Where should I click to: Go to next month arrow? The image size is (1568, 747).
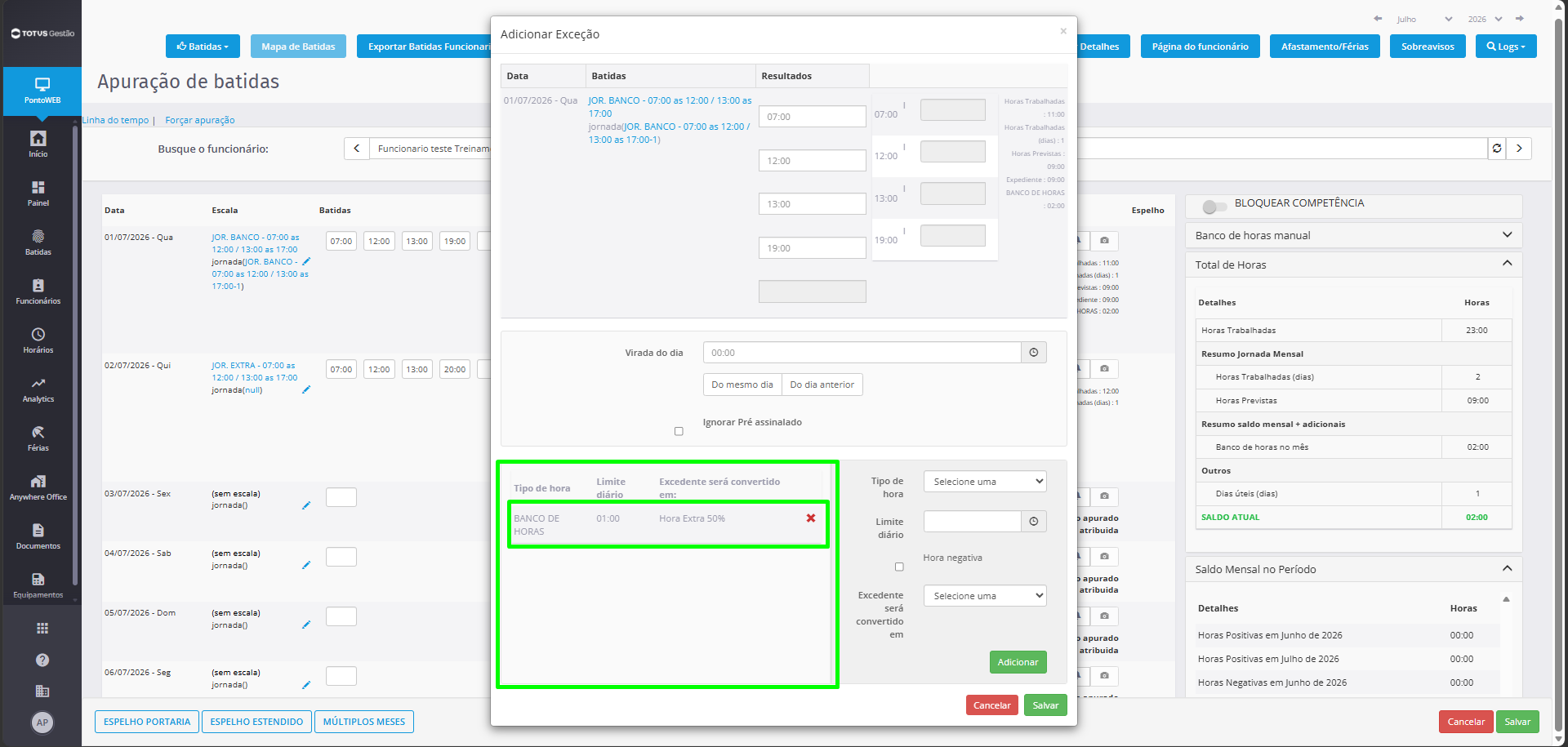(x=1520, y=19)
